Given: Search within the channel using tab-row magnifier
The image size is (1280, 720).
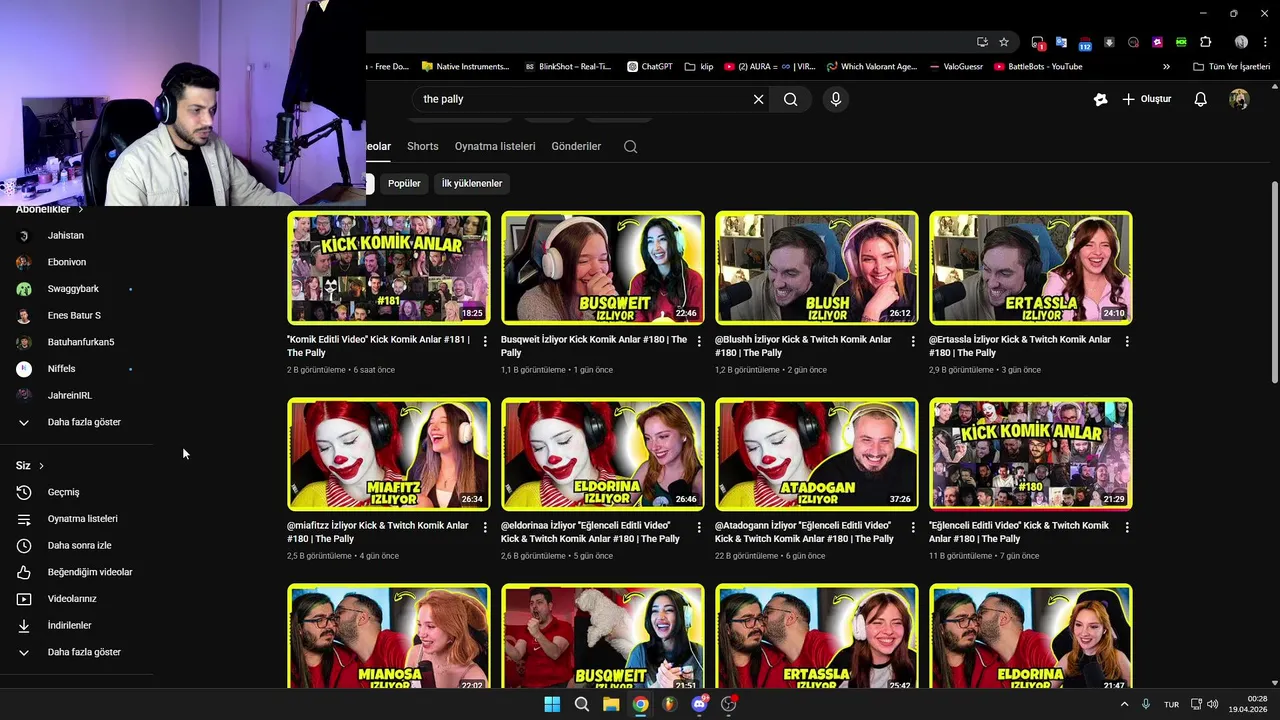Looking at the screenshot, I should coord(630,146).
